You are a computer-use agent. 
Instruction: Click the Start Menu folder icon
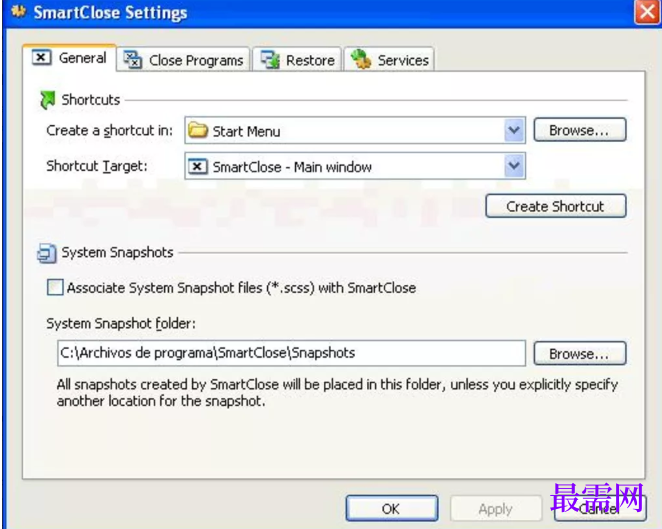(198, 130)
